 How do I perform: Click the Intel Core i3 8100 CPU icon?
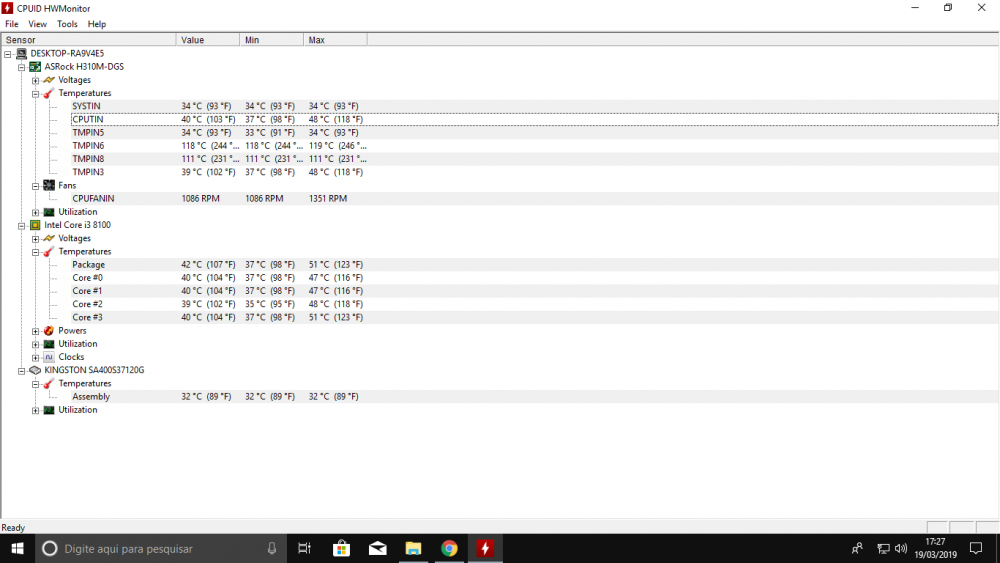pyautogui.click(x=35, y=225)
